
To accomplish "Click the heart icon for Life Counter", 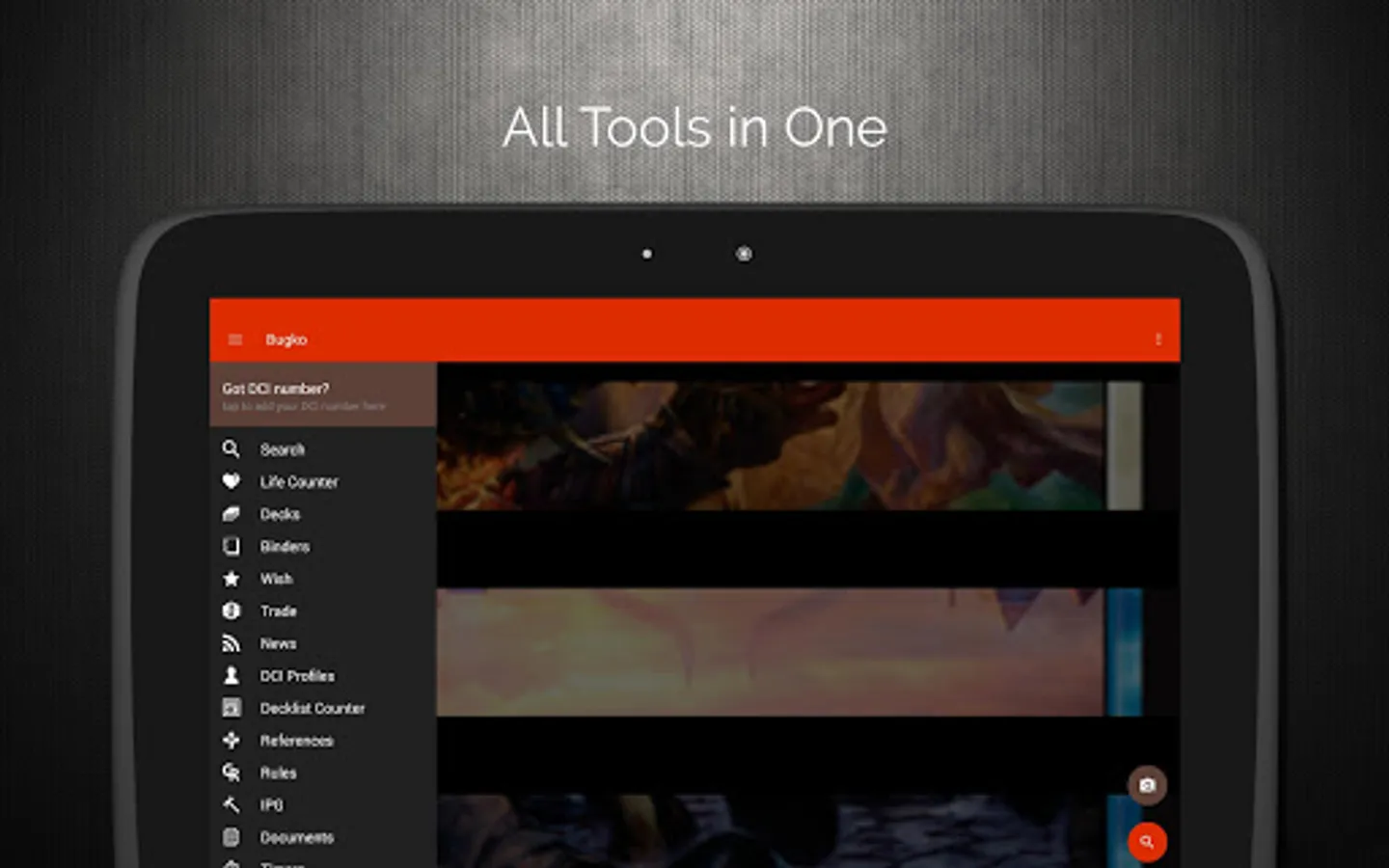I will [231, 481].
